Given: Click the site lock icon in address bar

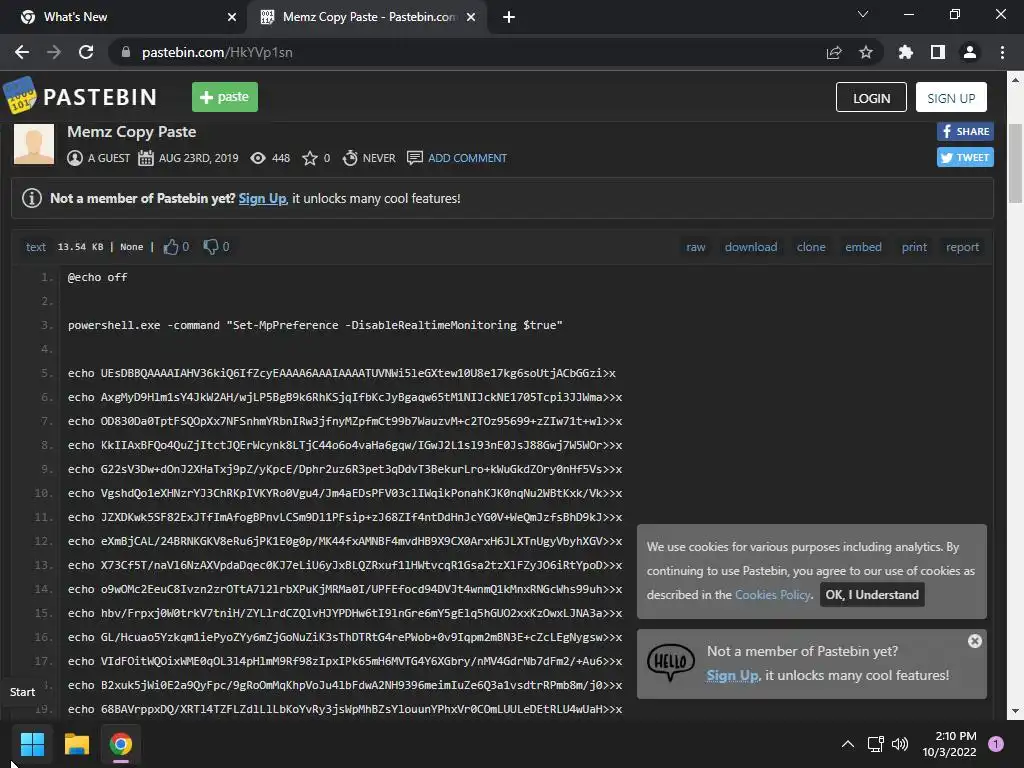Looking at the screenshot, I should click(126, 52).
